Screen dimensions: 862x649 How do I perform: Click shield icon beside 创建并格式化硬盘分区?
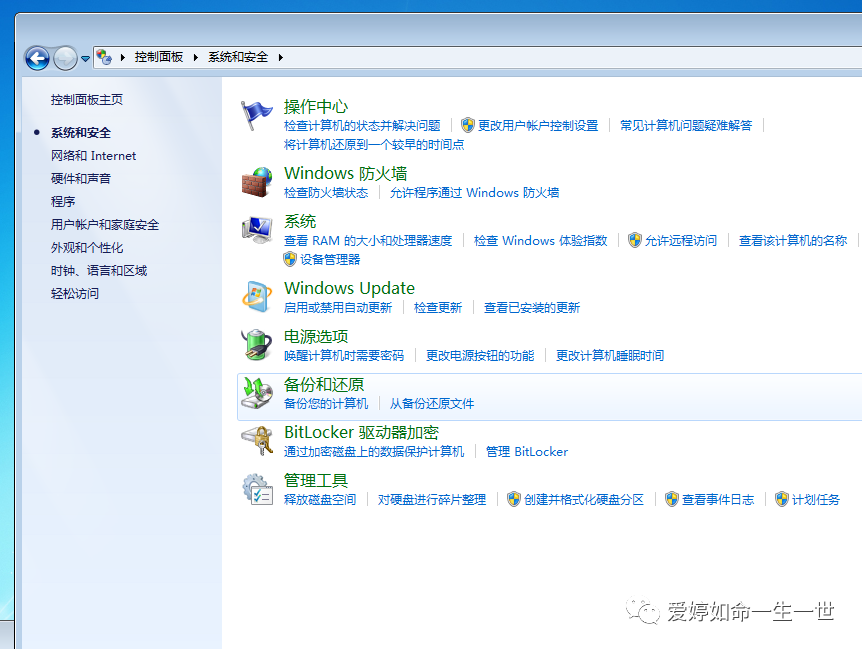coord(513,499)
